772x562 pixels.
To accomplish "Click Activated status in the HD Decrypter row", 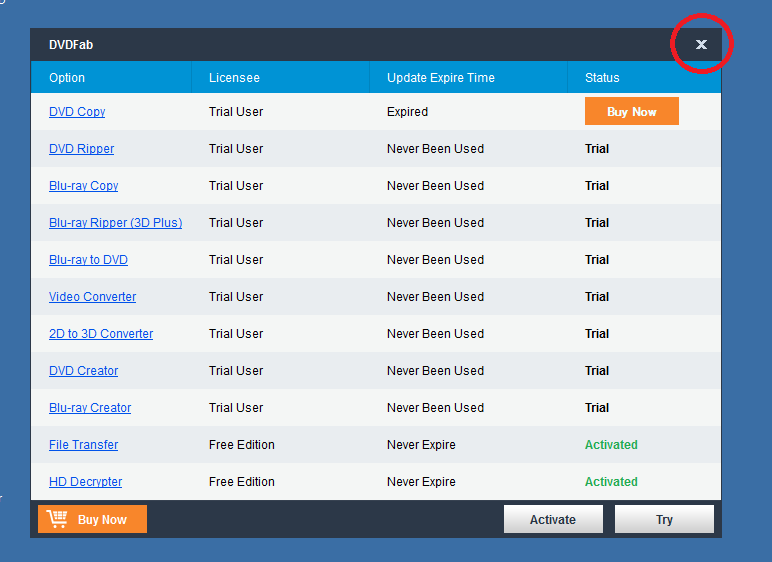I will pyautogui.click(x=611, y=481).
